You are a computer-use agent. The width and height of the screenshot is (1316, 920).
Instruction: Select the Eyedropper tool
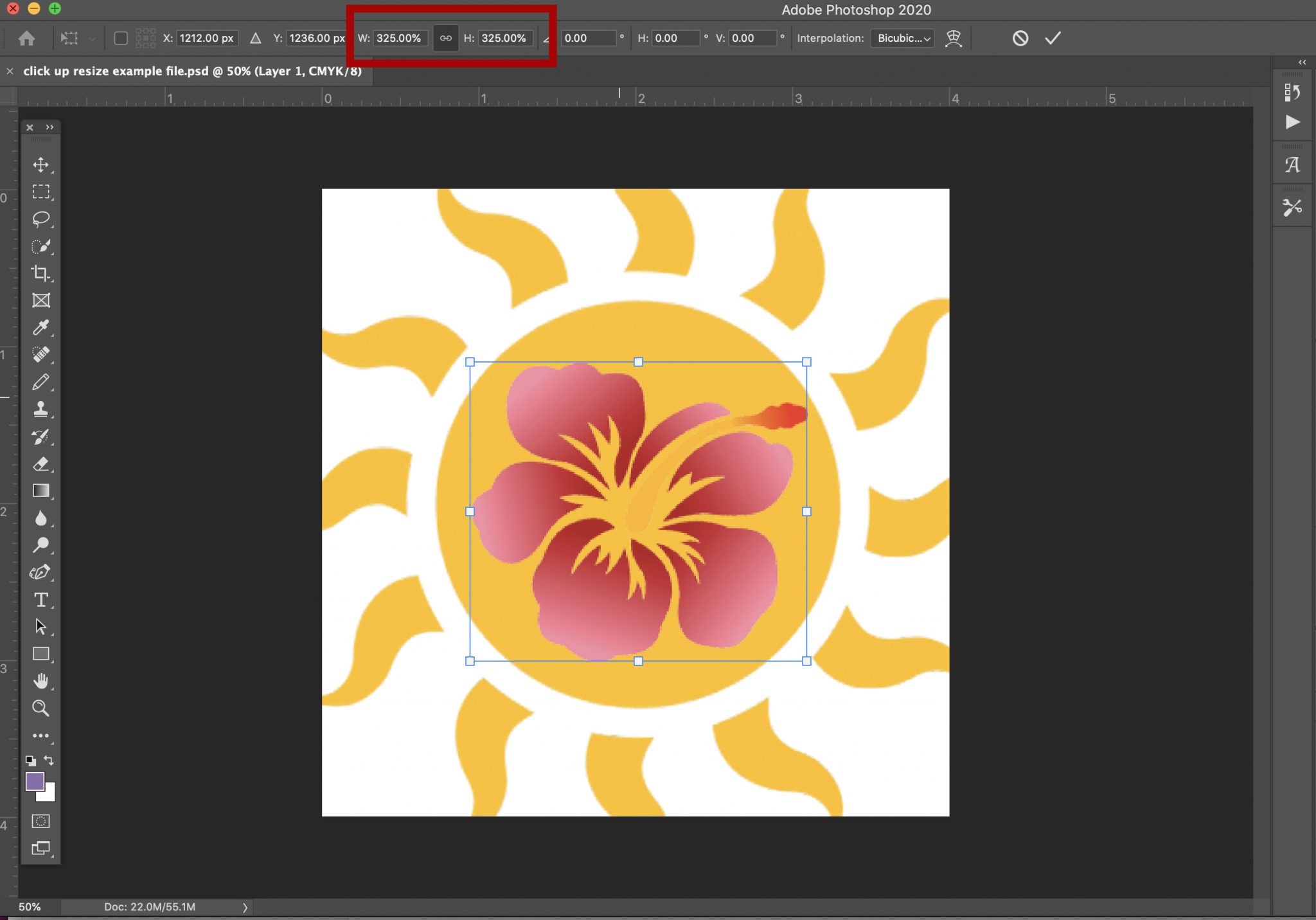click(41, 328)
